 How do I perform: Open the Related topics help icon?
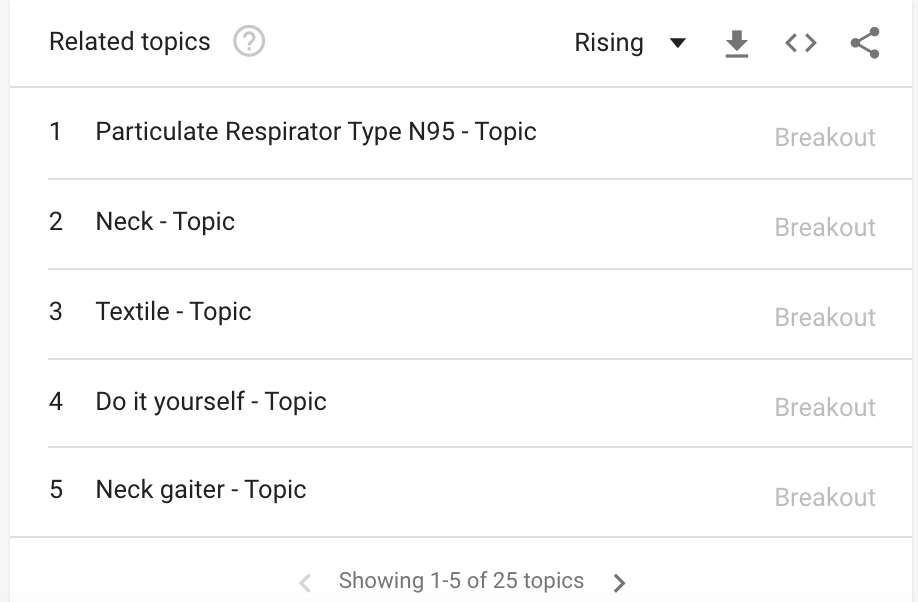click(249, 42)
